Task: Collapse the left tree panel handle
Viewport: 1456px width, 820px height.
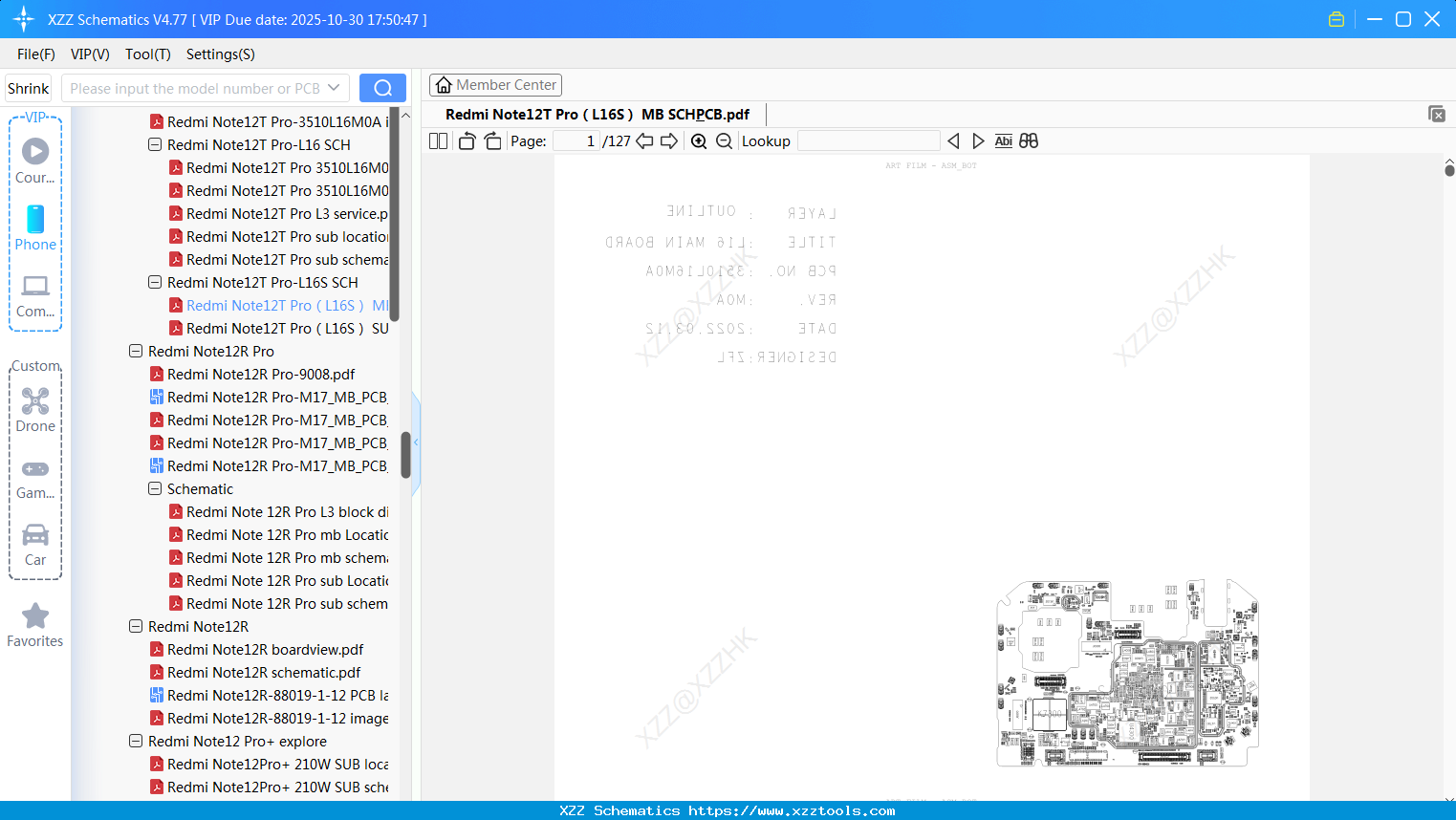Action: point(416,442)
